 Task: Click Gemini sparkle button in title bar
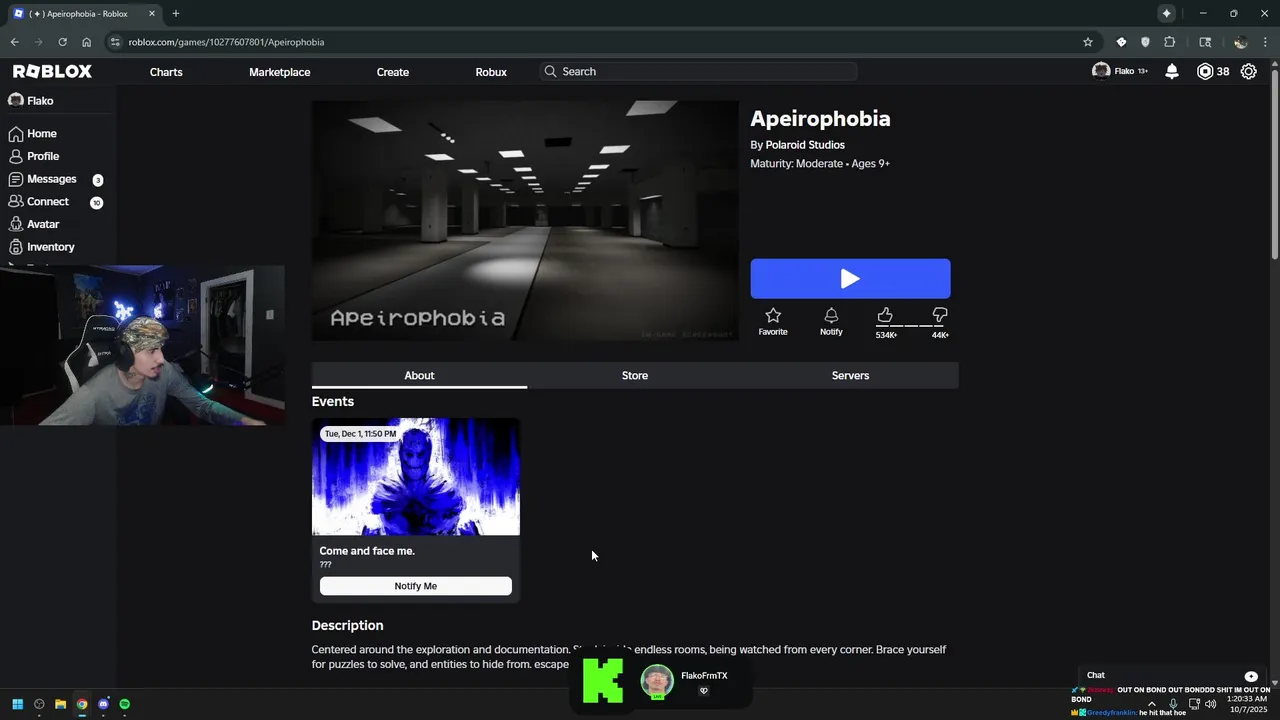pyautogui.click(x=1166, y=13)
